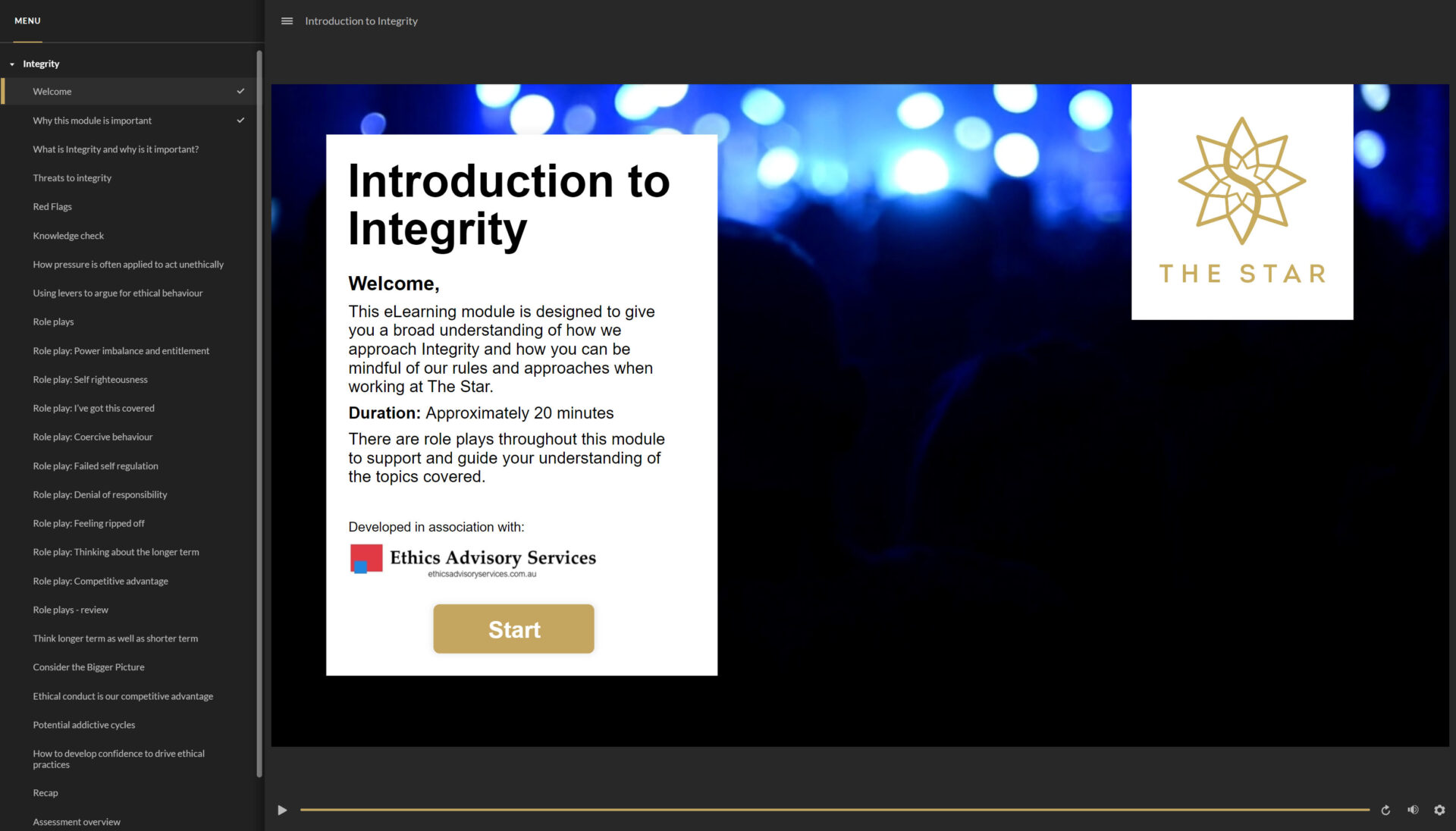Collapse the Integrity section arrow

tap(12, 64)
